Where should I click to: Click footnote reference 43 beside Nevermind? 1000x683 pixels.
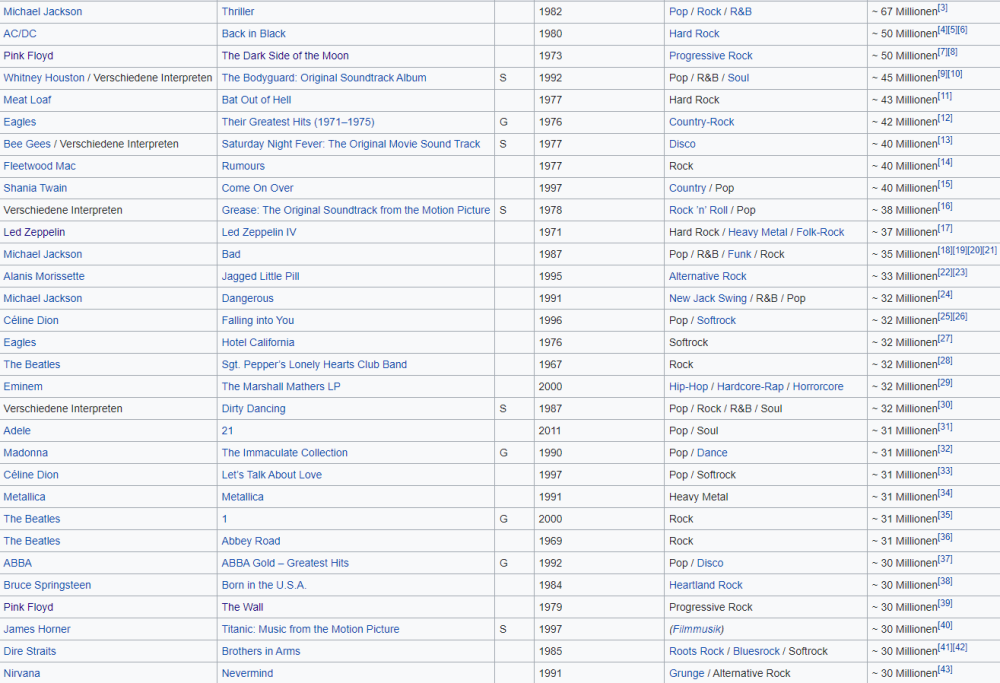point(945,669)
